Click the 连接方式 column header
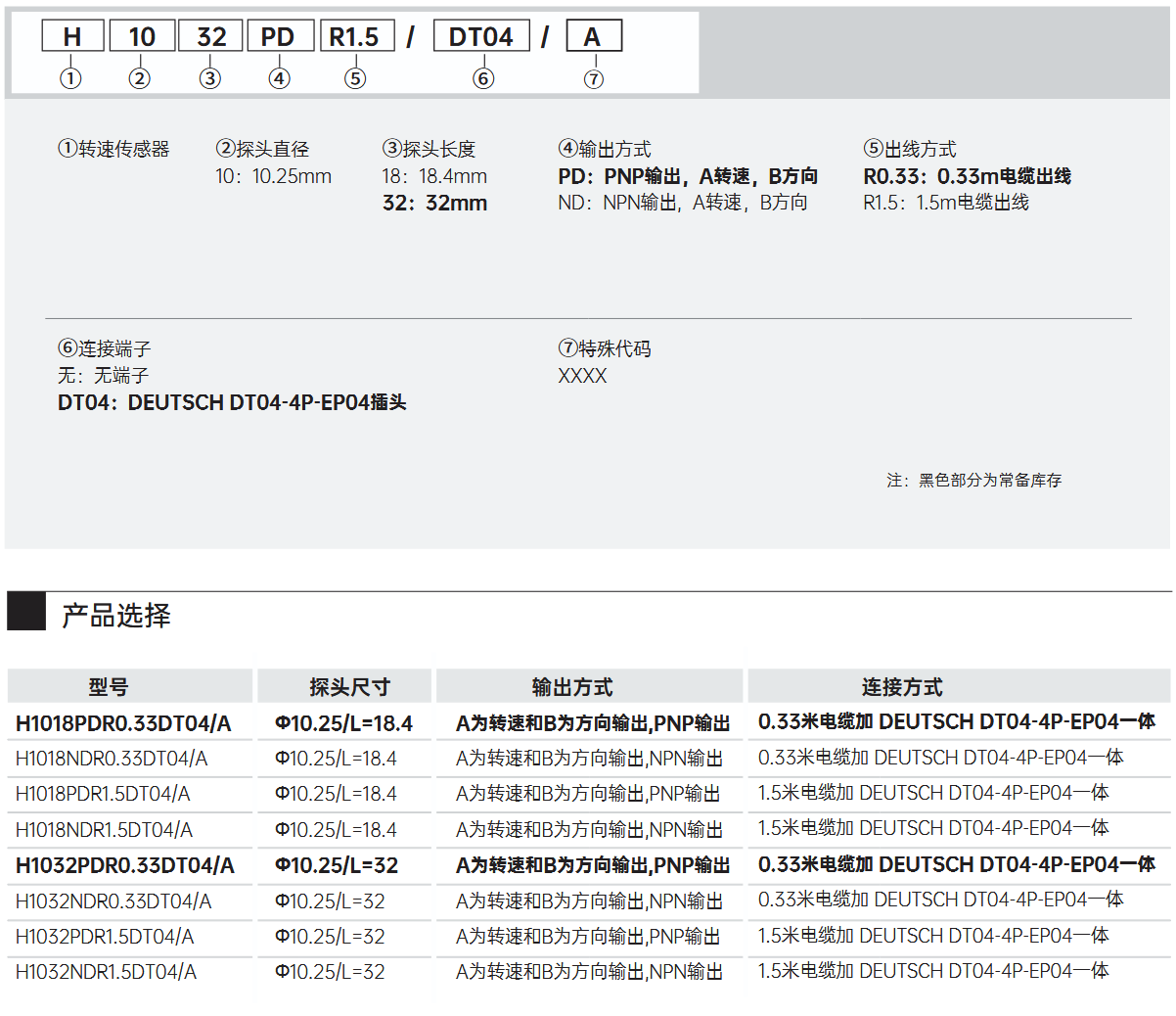This screenshot has height=1016, width=1176. (902, 687)
